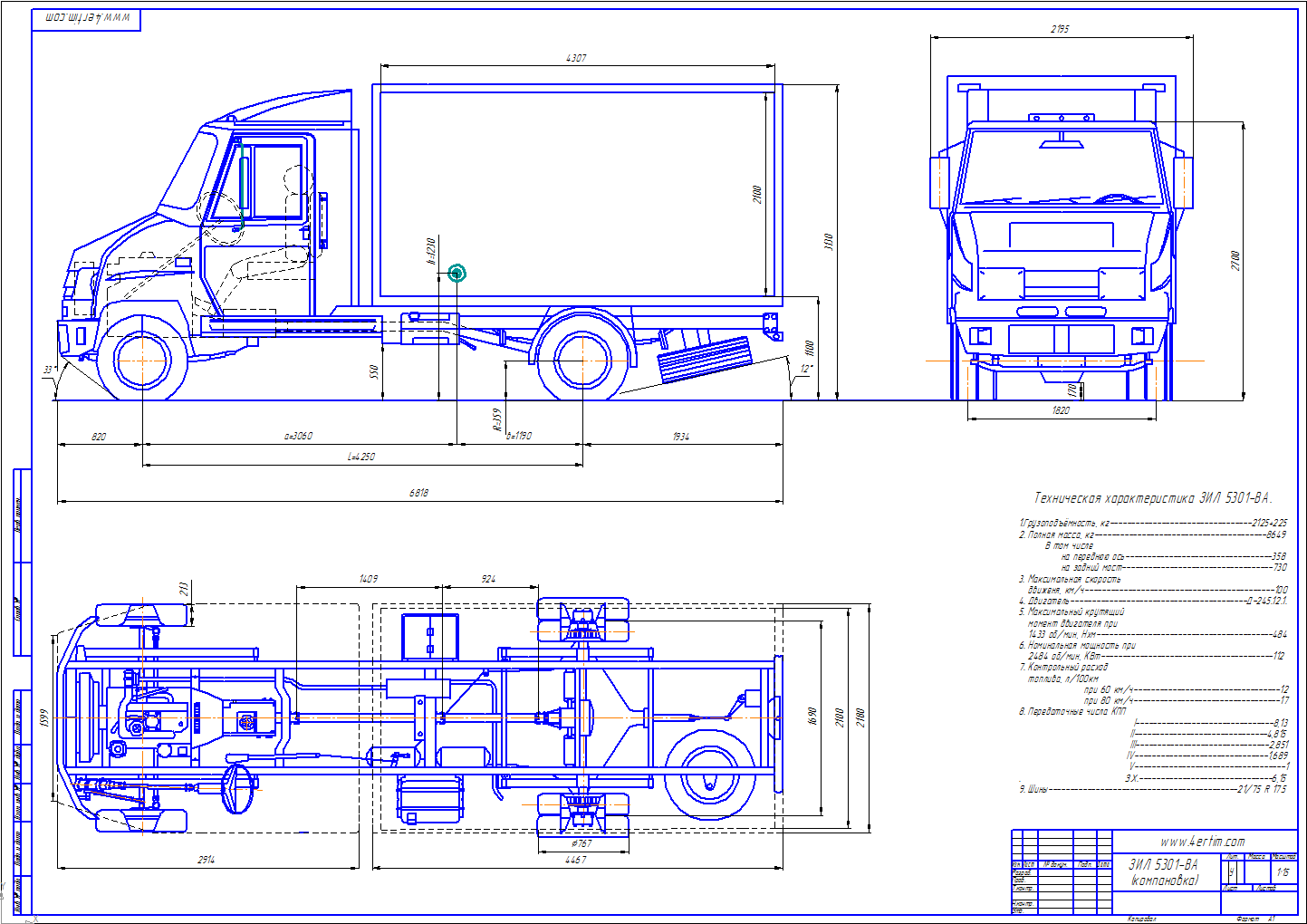Select the 1100 loading height dimension
The height and width of the screenshot is (924, 1307).
pos(810,349)
